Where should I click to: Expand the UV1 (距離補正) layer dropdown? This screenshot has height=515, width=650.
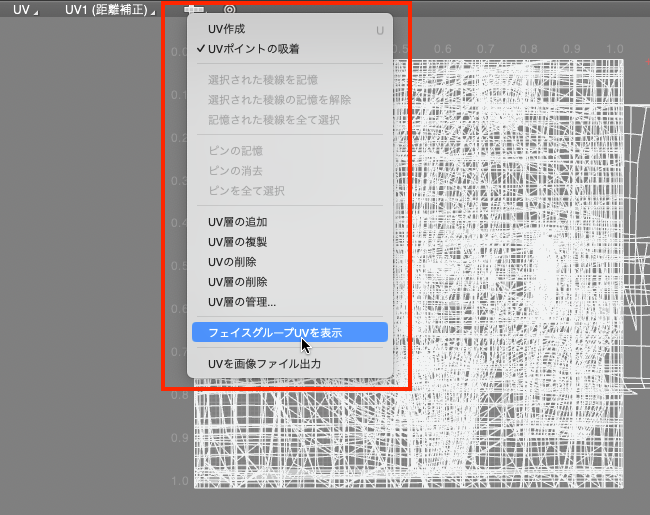(110, 9)
